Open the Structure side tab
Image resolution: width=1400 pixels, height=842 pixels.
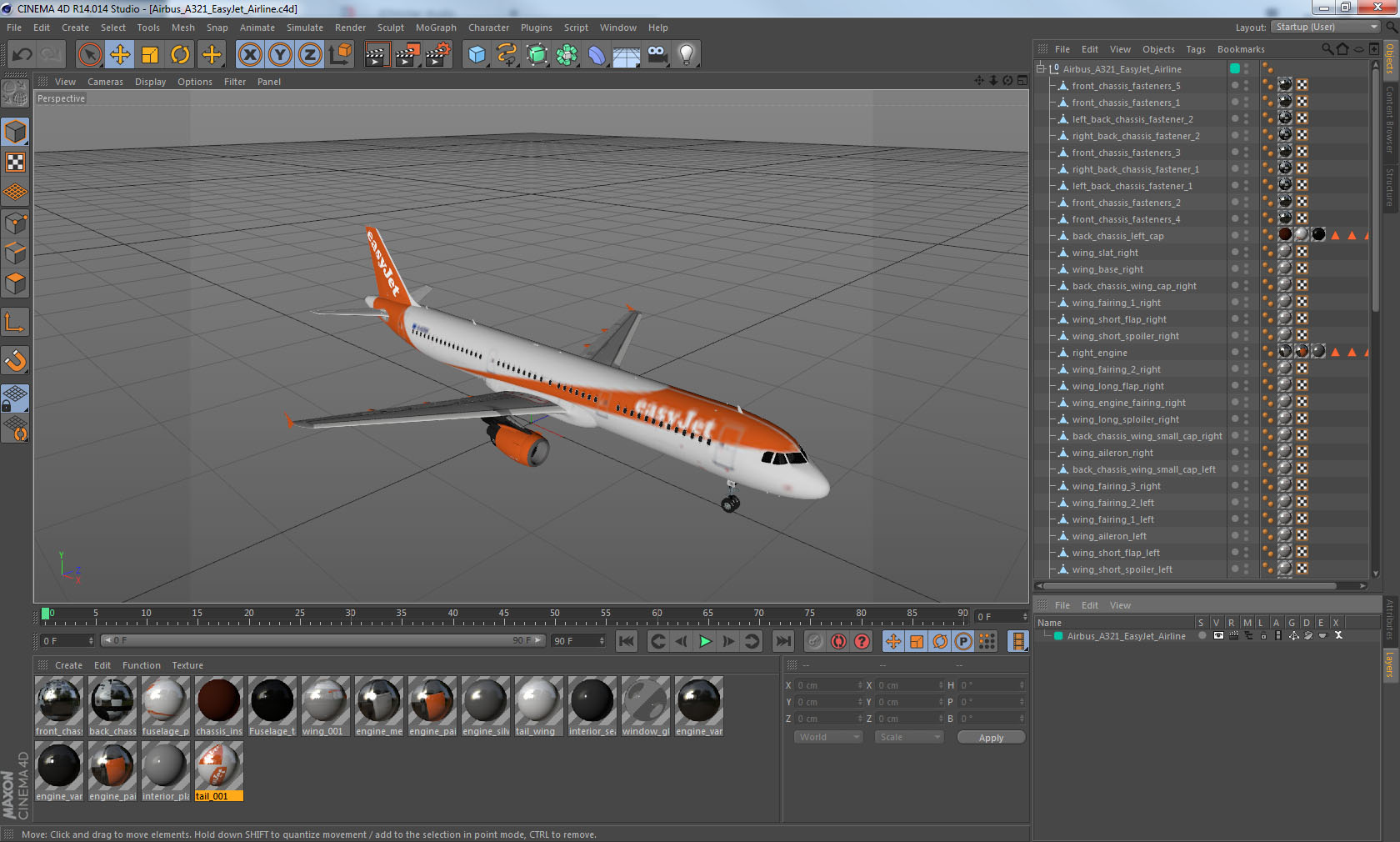(1390, 187)
